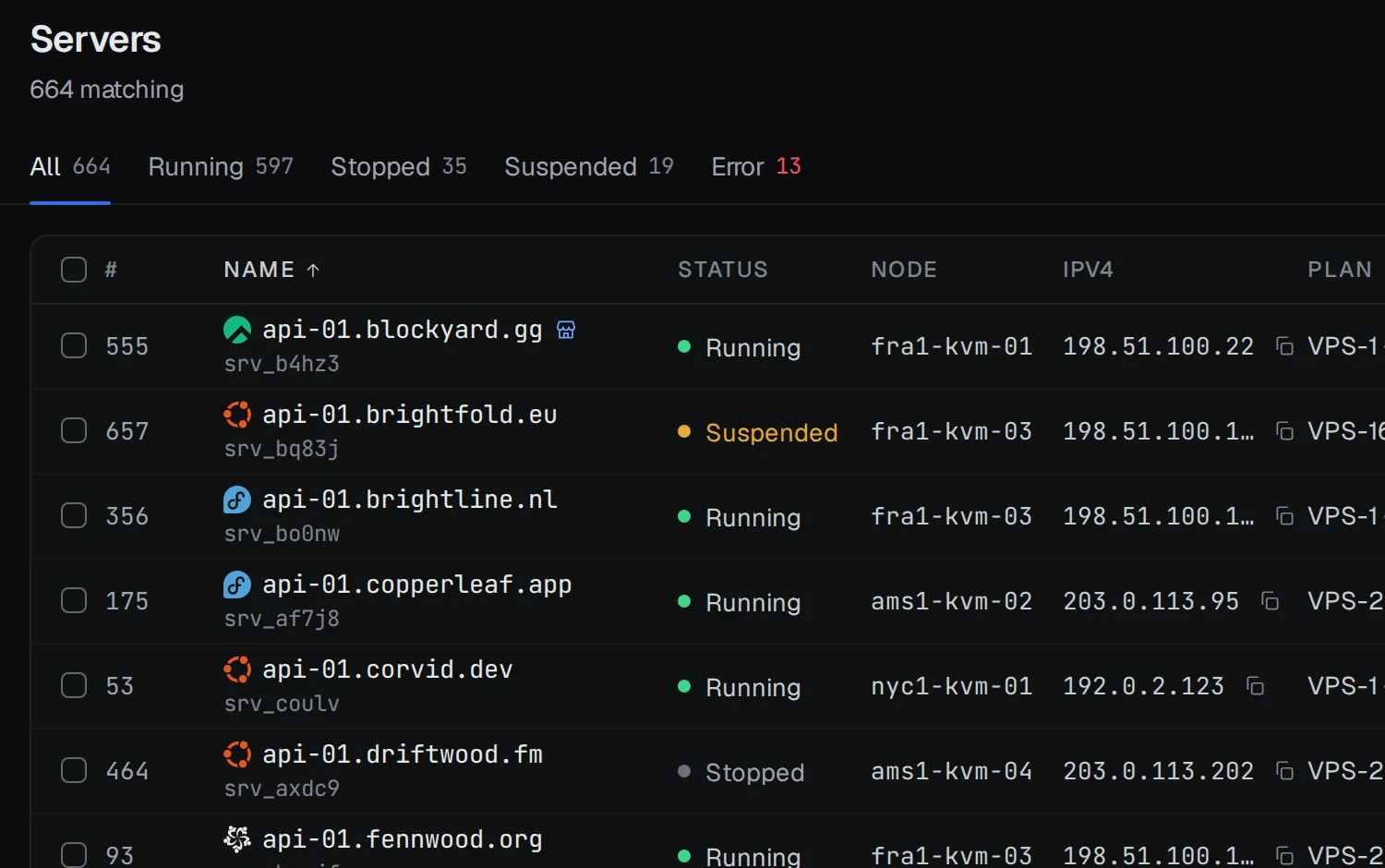Screen dimensions: 1385x868
Task: Click the Stopped status of driftwood.fm
Action: [x=741, y=772]
